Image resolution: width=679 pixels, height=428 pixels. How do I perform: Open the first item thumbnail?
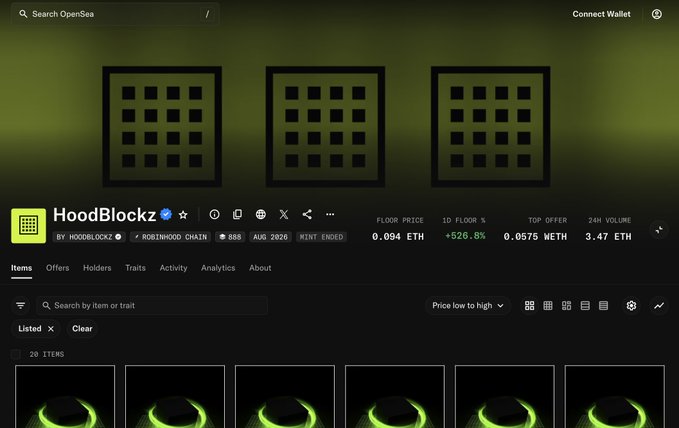click(65, 396)
